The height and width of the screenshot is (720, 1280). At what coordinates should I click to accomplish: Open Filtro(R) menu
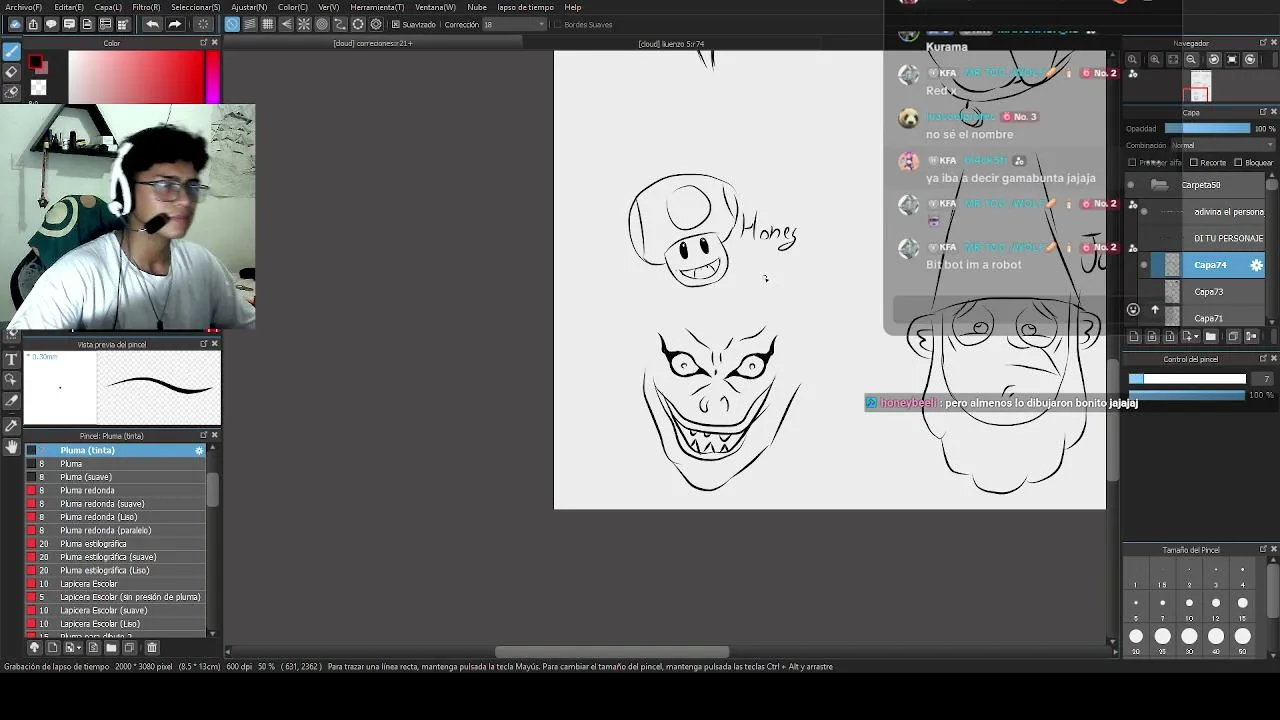[146, 7]
